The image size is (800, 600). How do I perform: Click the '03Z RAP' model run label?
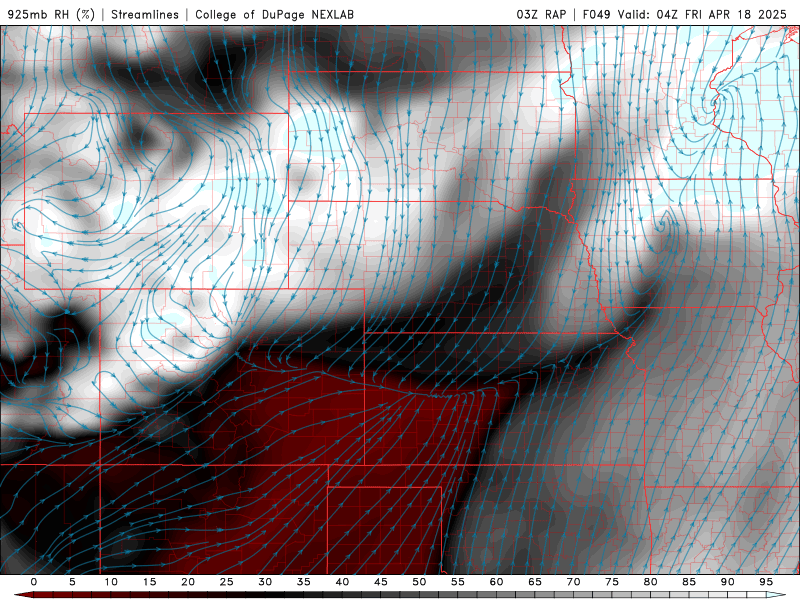click(541, 14)
